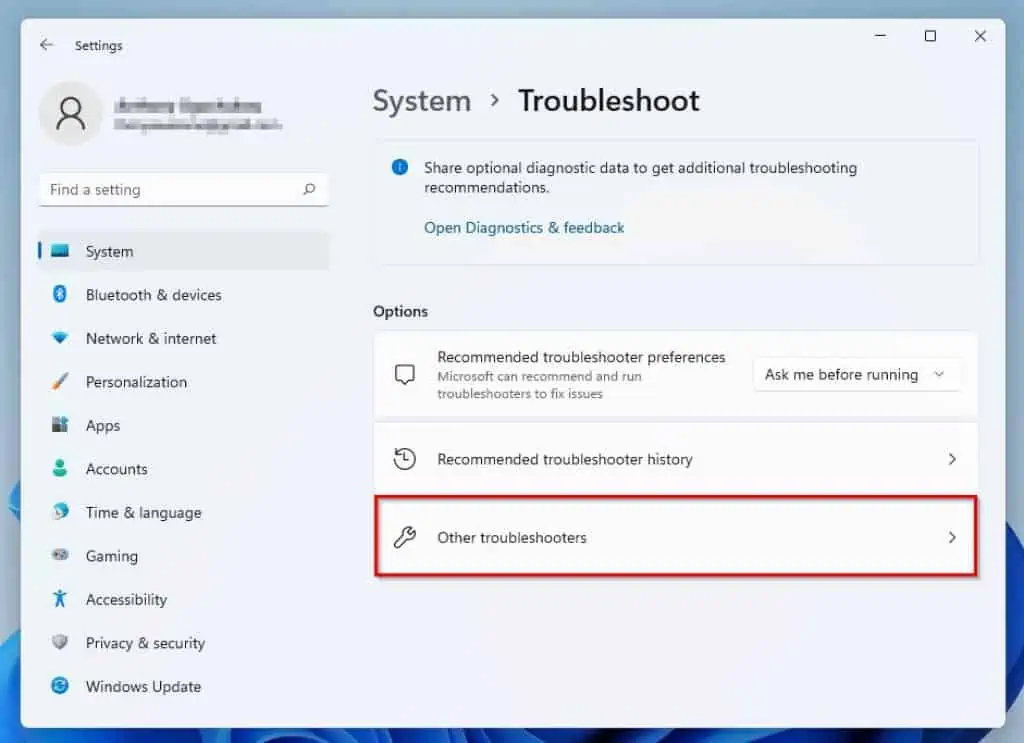The width and height of the screenshot is (1024, 743).
Task: Click the Apps icon in sidebar
Action: (x=59, y=424)
